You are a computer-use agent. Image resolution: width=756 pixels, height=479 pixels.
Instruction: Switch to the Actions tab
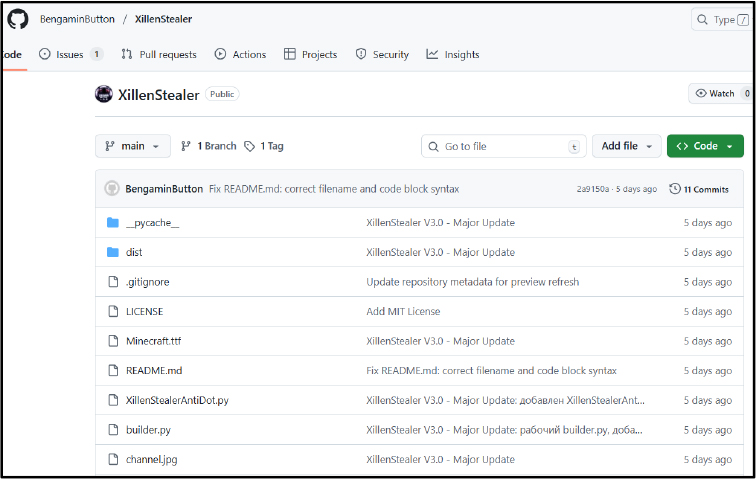point(240,55)
